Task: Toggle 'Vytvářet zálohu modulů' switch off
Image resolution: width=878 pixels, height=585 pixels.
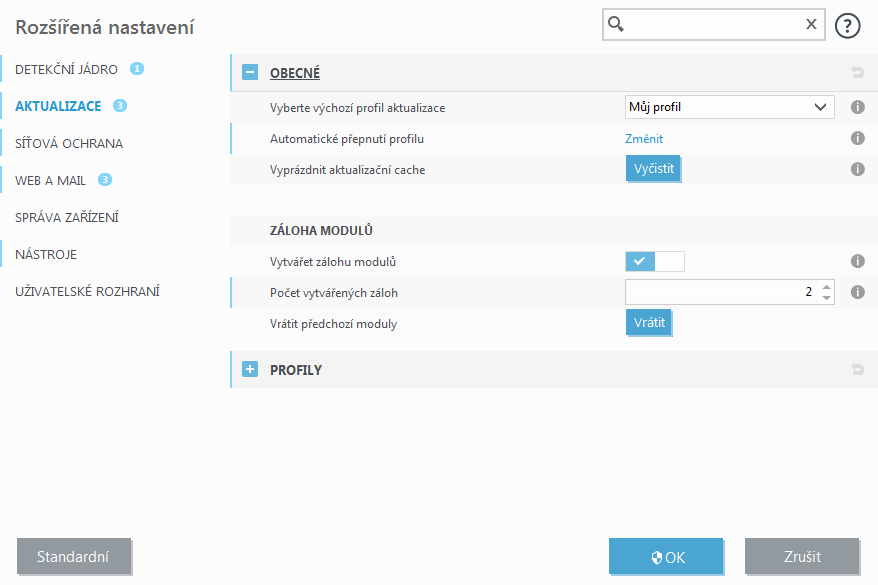Action: click(x=655, y=261)
